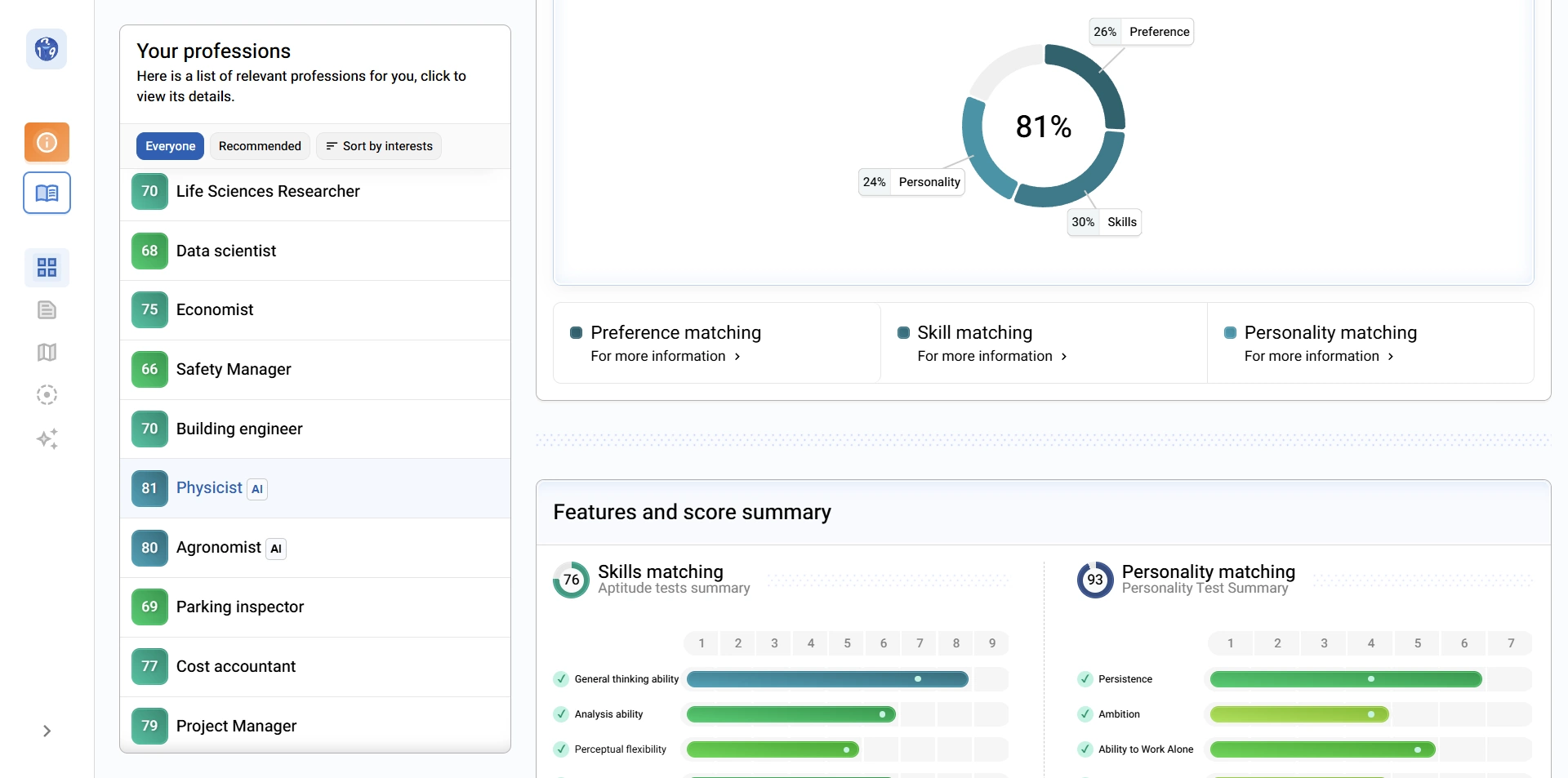1568x778 pixels.
Task: Open Personality matching more information link
Action: pos(1319,357)
